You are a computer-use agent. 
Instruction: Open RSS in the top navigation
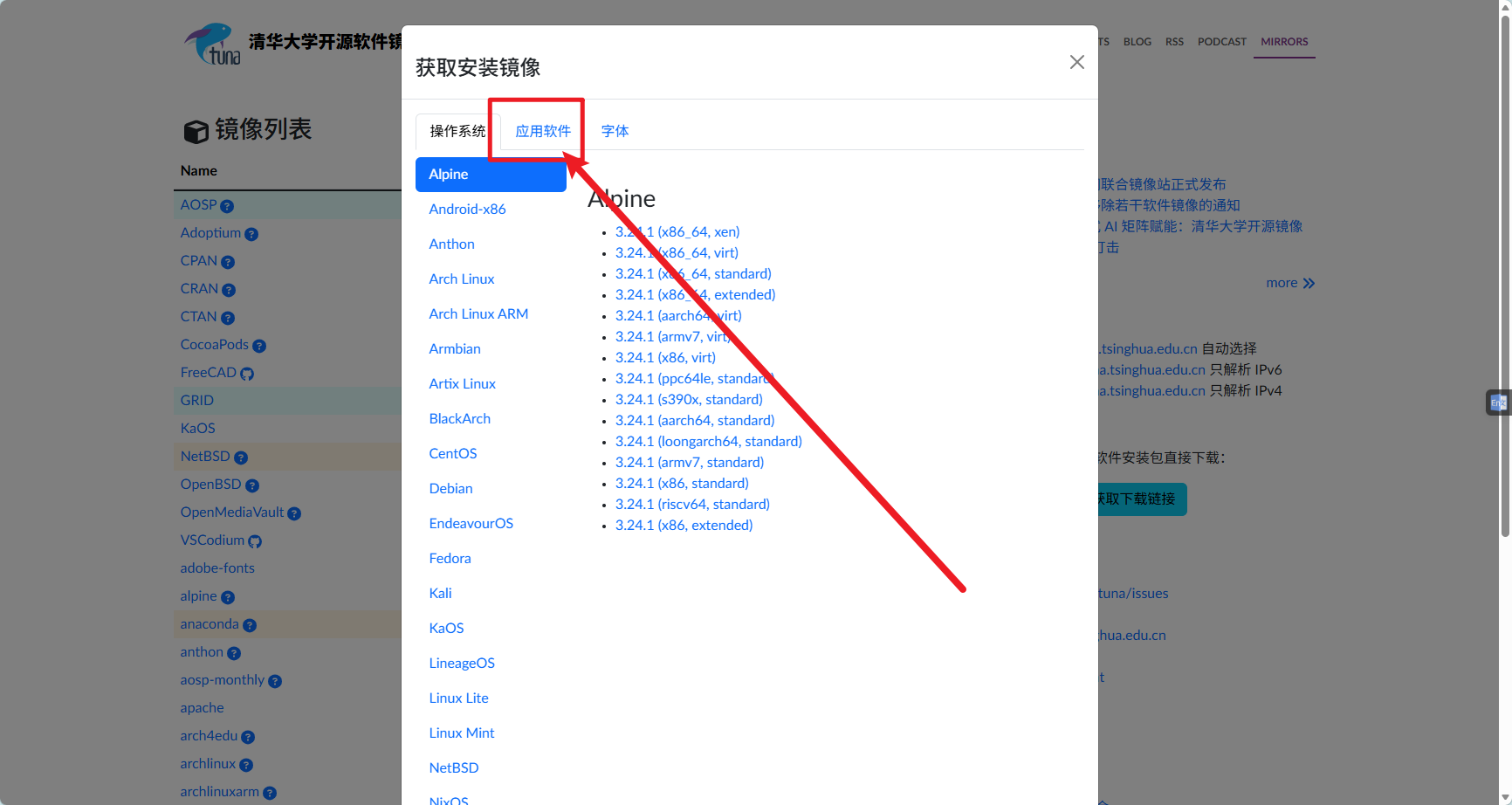[x=1175, y=42]
